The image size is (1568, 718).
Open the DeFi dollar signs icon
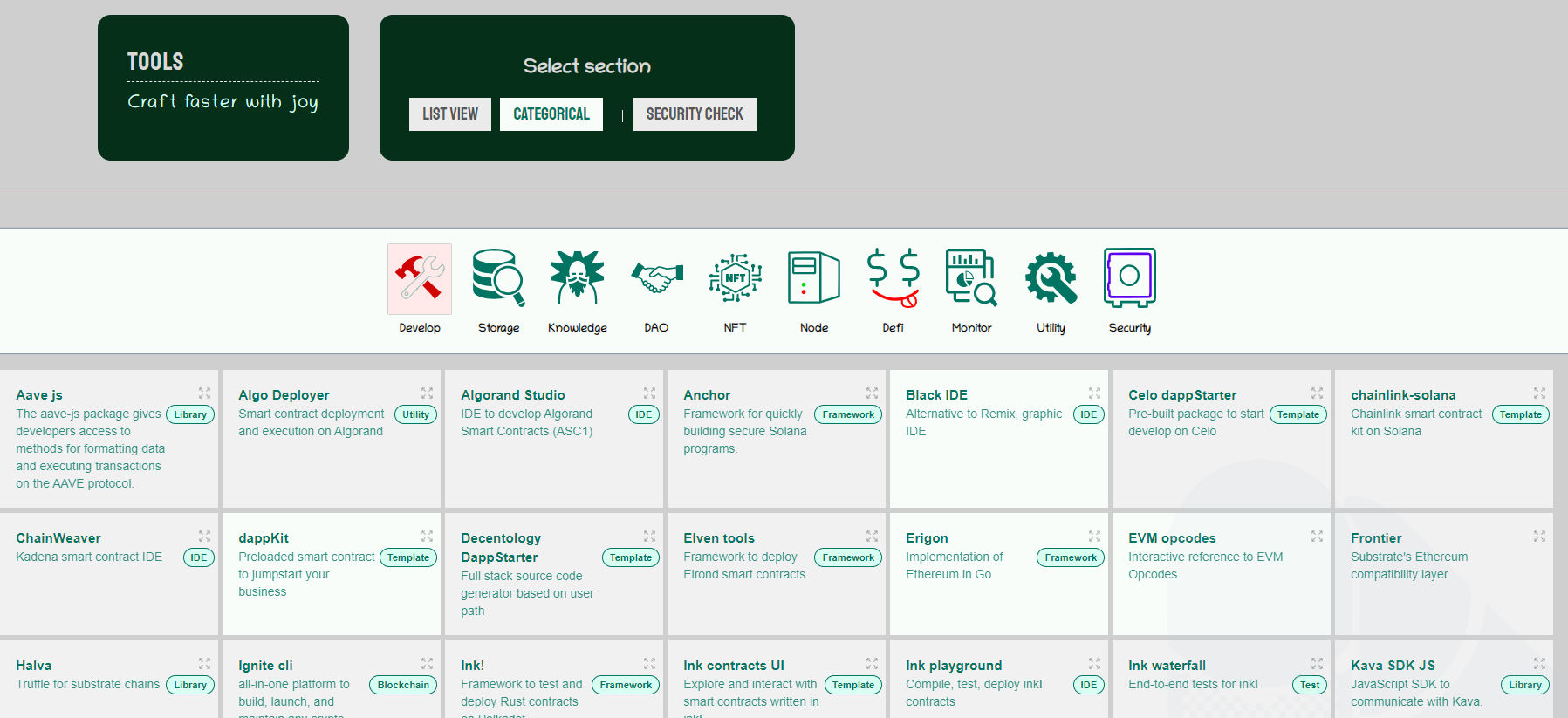893,278
